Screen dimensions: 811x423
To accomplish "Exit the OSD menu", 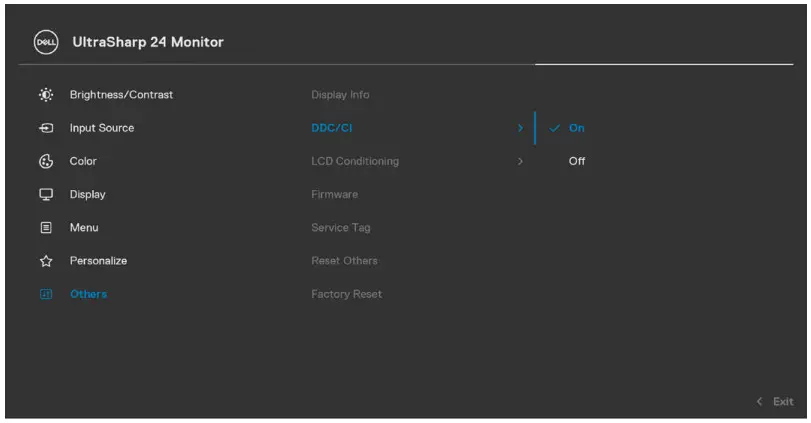I will point(783,401).
